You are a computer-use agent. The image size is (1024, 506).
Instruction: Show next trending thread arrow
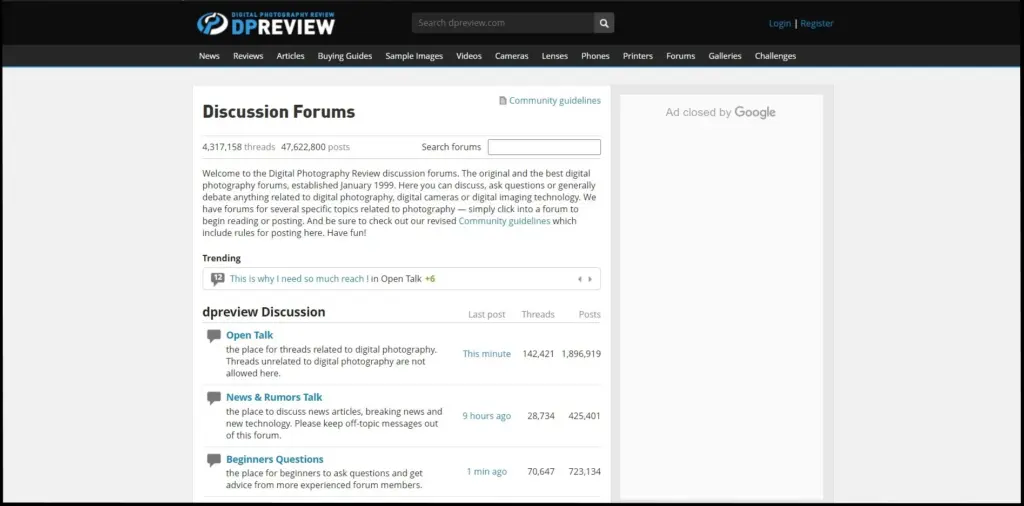[x=590, y=279]
